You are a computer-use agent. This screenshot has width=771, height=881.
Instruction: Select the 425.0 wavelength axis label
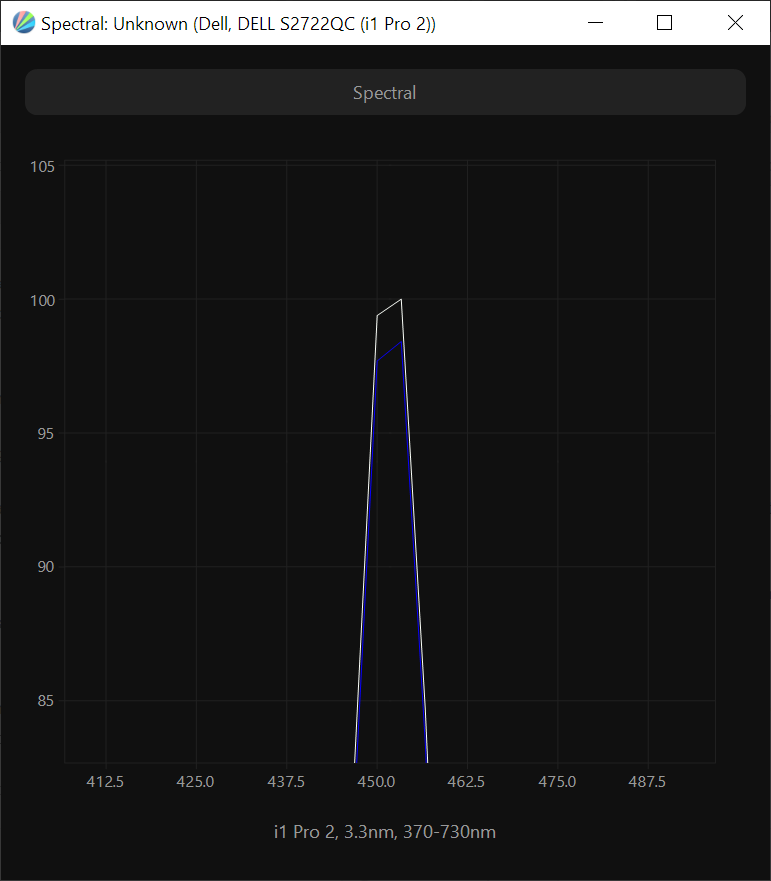coord(196,781)
